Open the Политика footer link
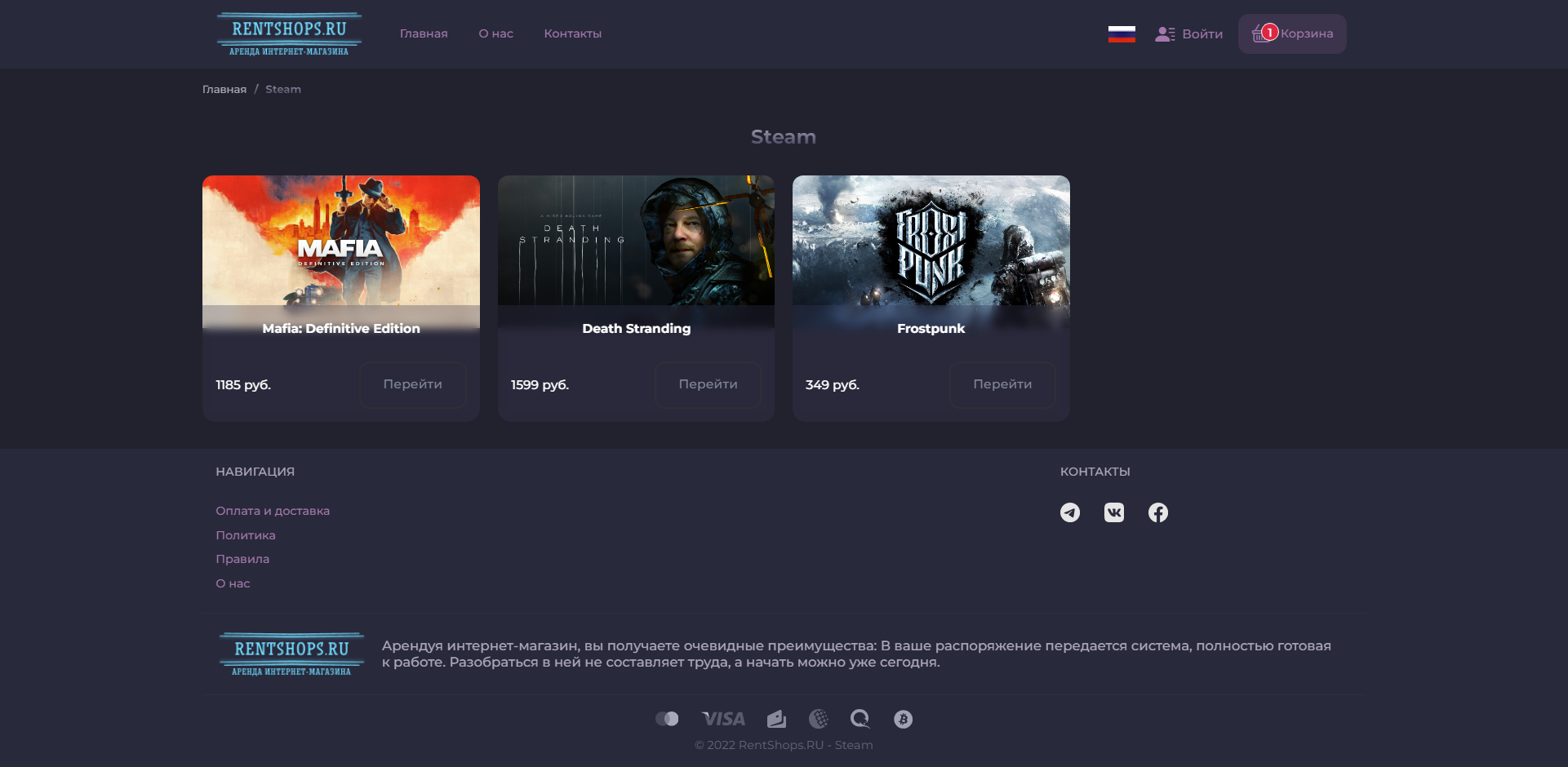Viewport: 1568px width, 767px height. (x=246, y=535)
